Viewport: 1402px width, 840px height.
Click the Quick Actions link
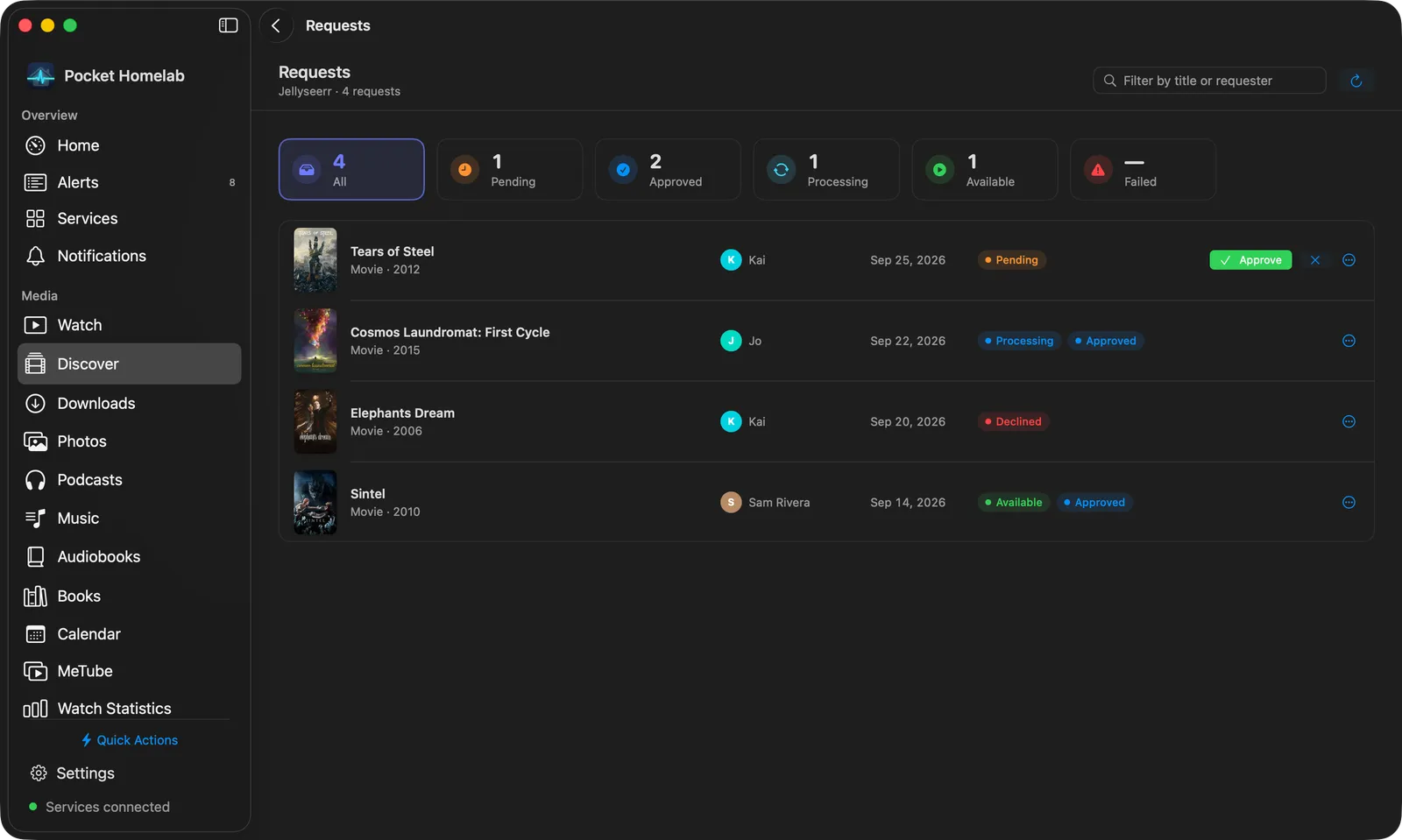(130, 740)
